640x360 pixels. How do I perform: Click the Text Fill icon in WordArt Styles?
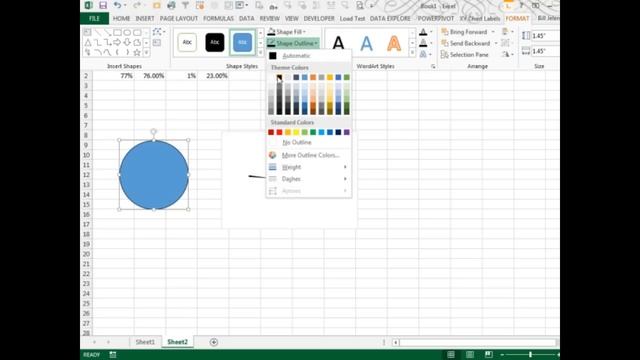[x=423, y=32]
